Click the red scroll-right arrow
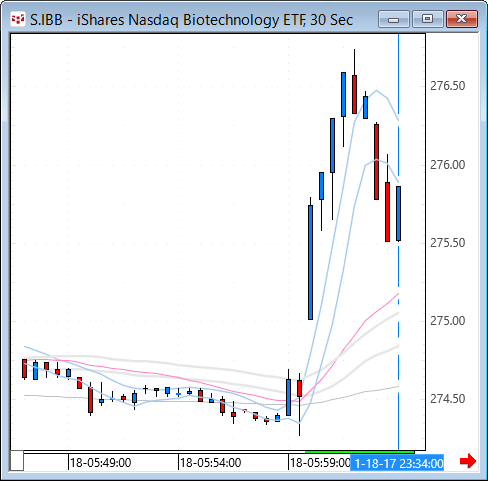Screen dimensions: 488x481 click(x=468, y=461)
